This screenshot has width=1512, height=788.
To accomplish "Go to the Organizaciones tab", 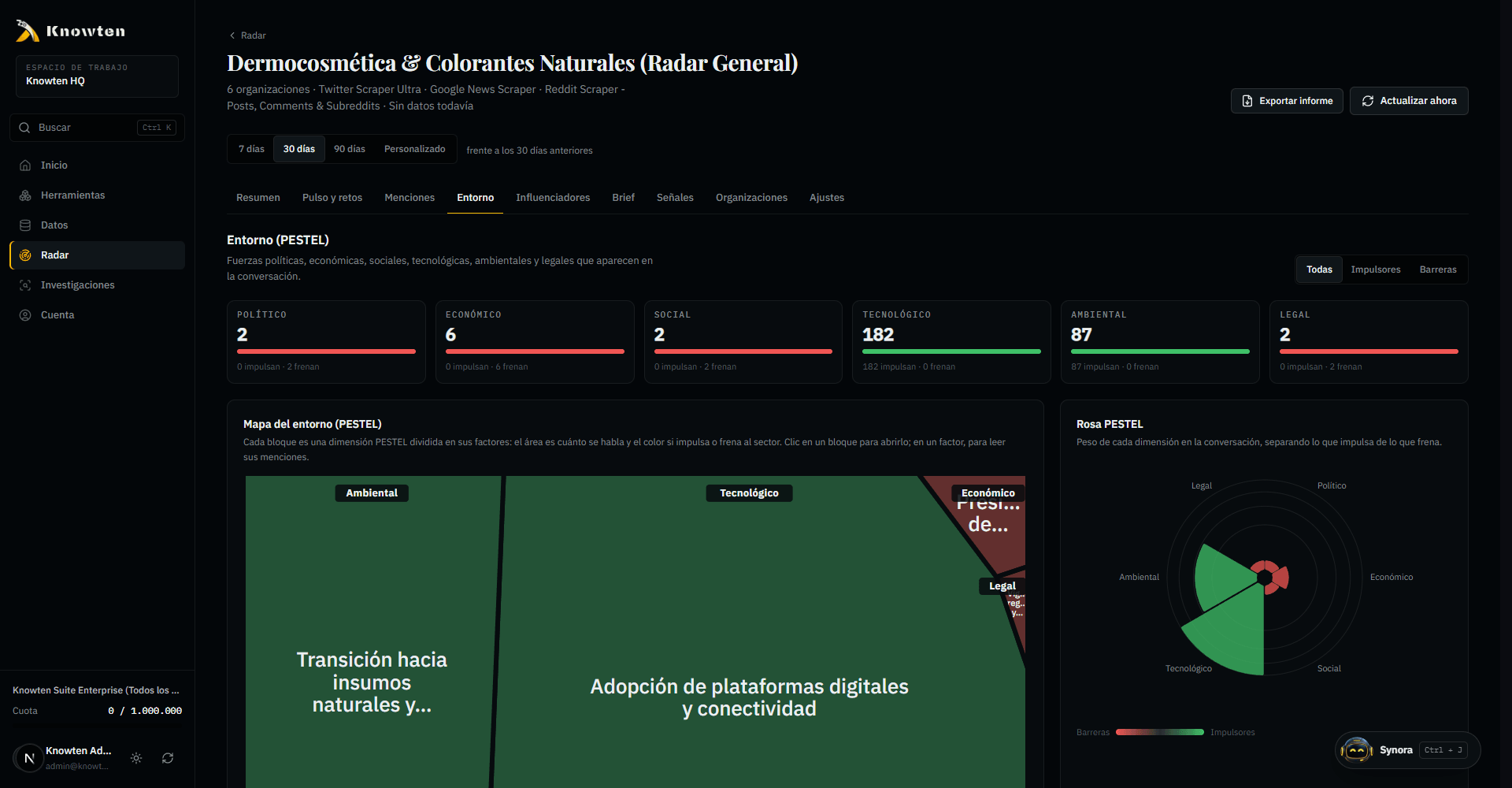I will click(x=751, y=198).
